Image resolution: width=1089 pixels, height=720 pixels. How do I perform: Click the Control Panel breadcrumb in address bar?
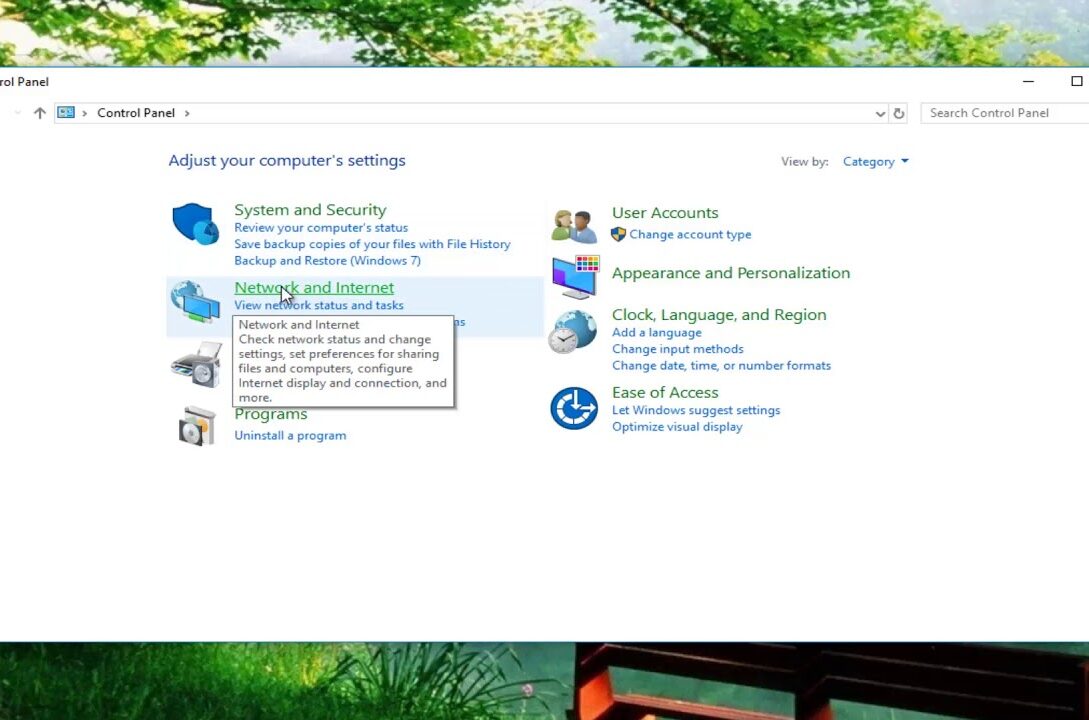click(x=136, y=113)
